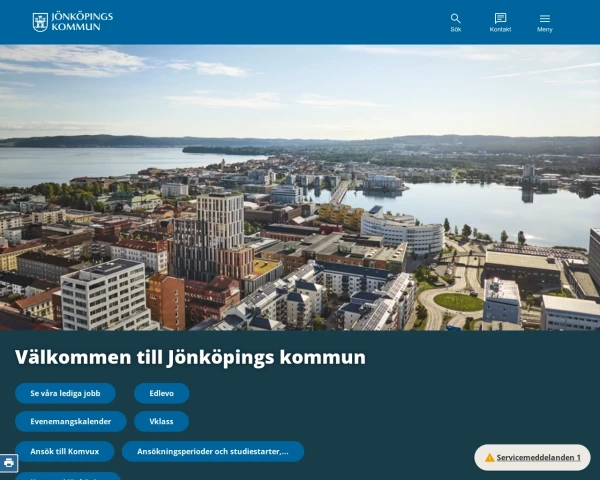
Task: Open the Meny hamburger menu
Action: (545, 23)
